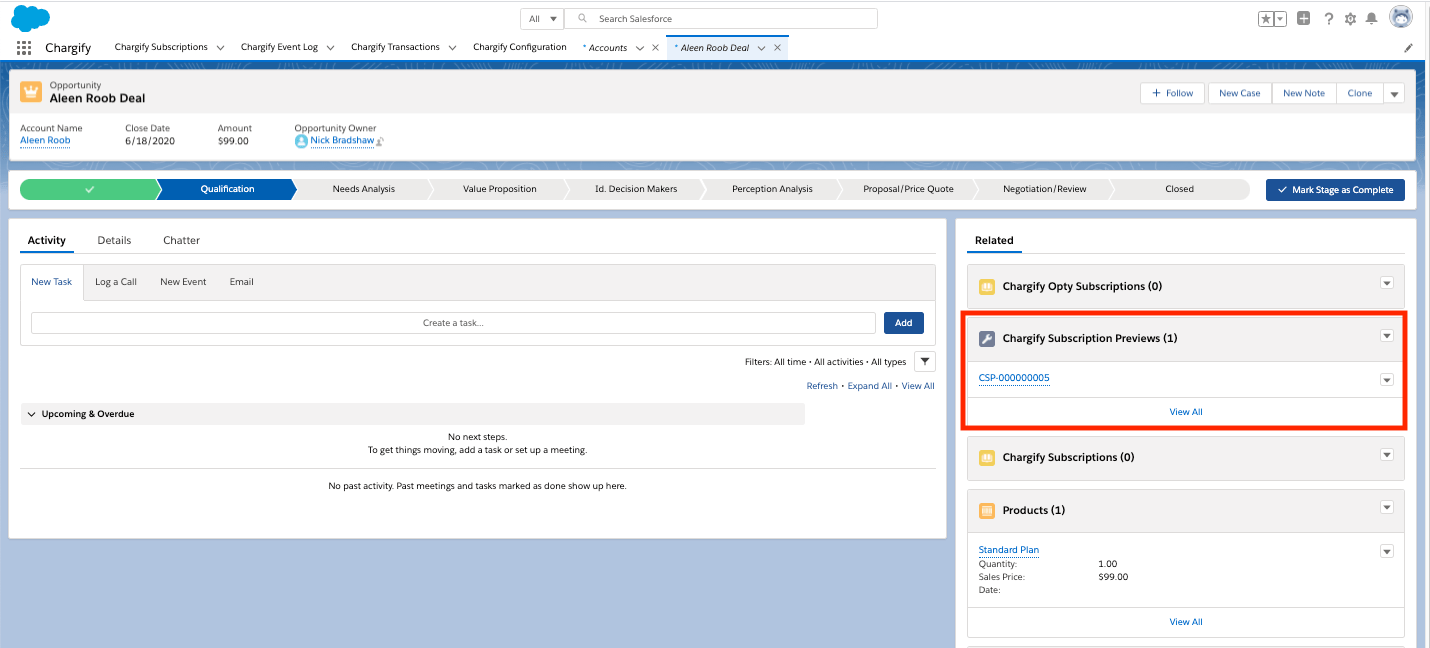
Task: Expand the Chargify Subscription Previews actions menu
Action: click(x=1386, y=337)
